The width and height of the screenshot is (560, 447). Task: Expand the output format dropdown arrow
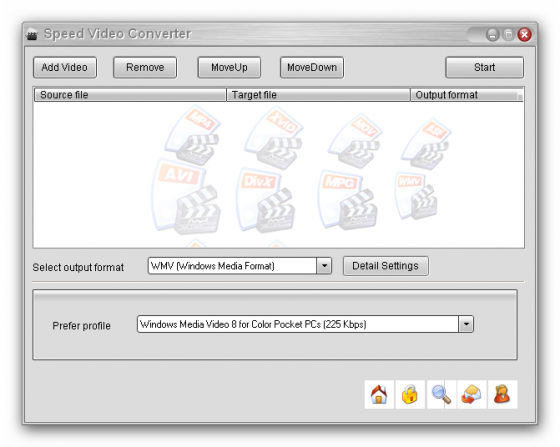pos(324,266)
